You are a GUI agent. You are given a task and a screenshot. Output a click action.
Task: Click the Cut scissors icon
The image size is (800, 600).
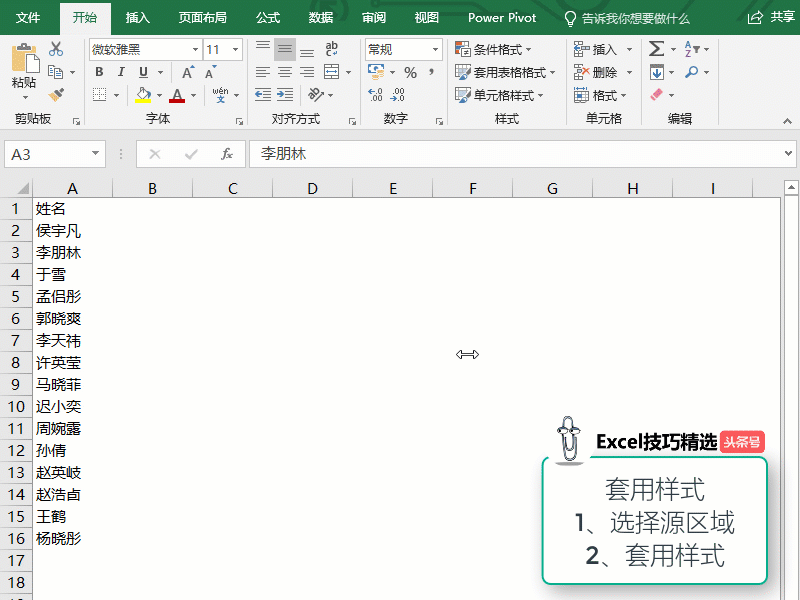56,49
